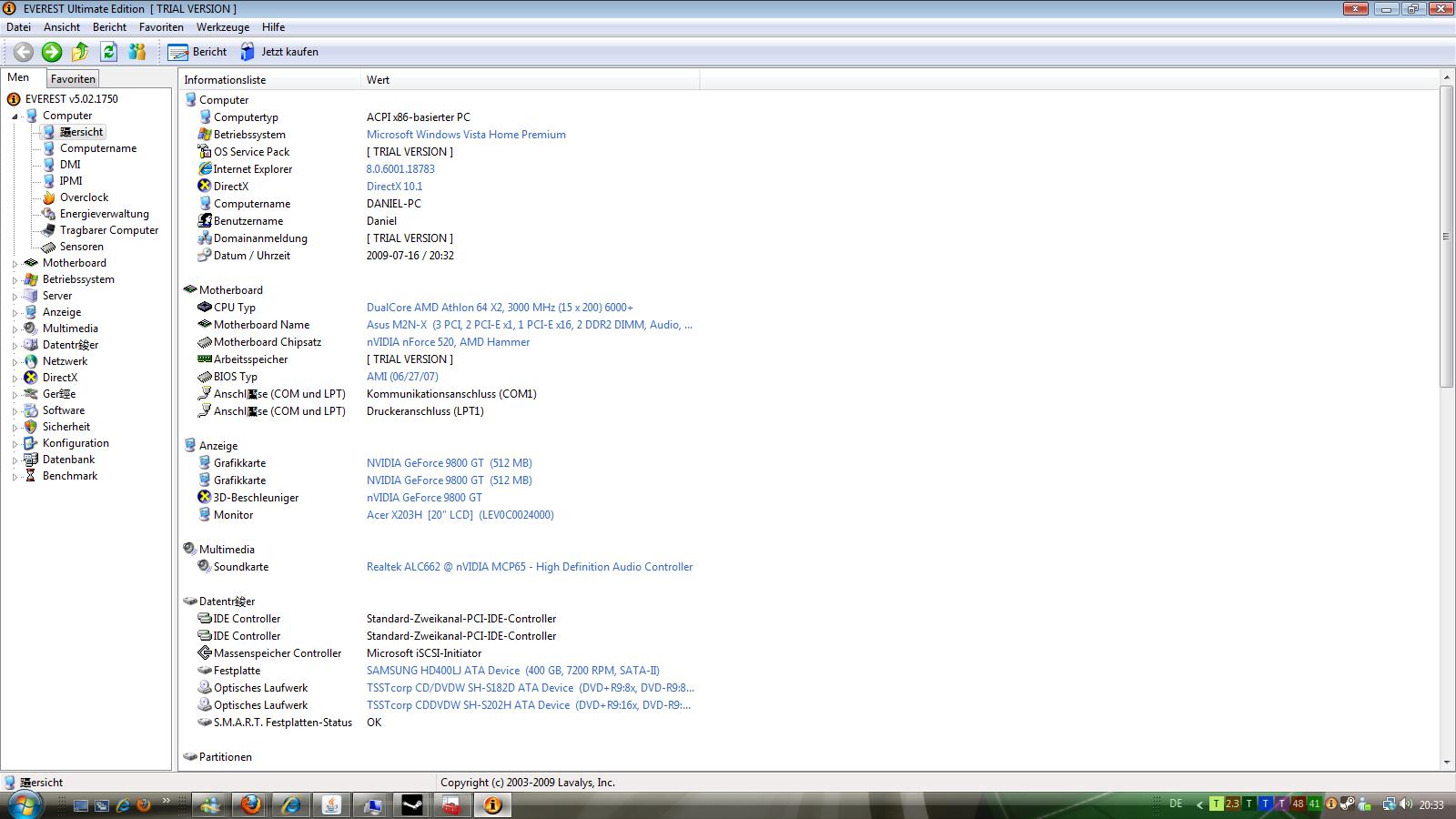Screen dimensions: 1456x819
Task: Expand the Benchmark tree node
Action: 15,477
